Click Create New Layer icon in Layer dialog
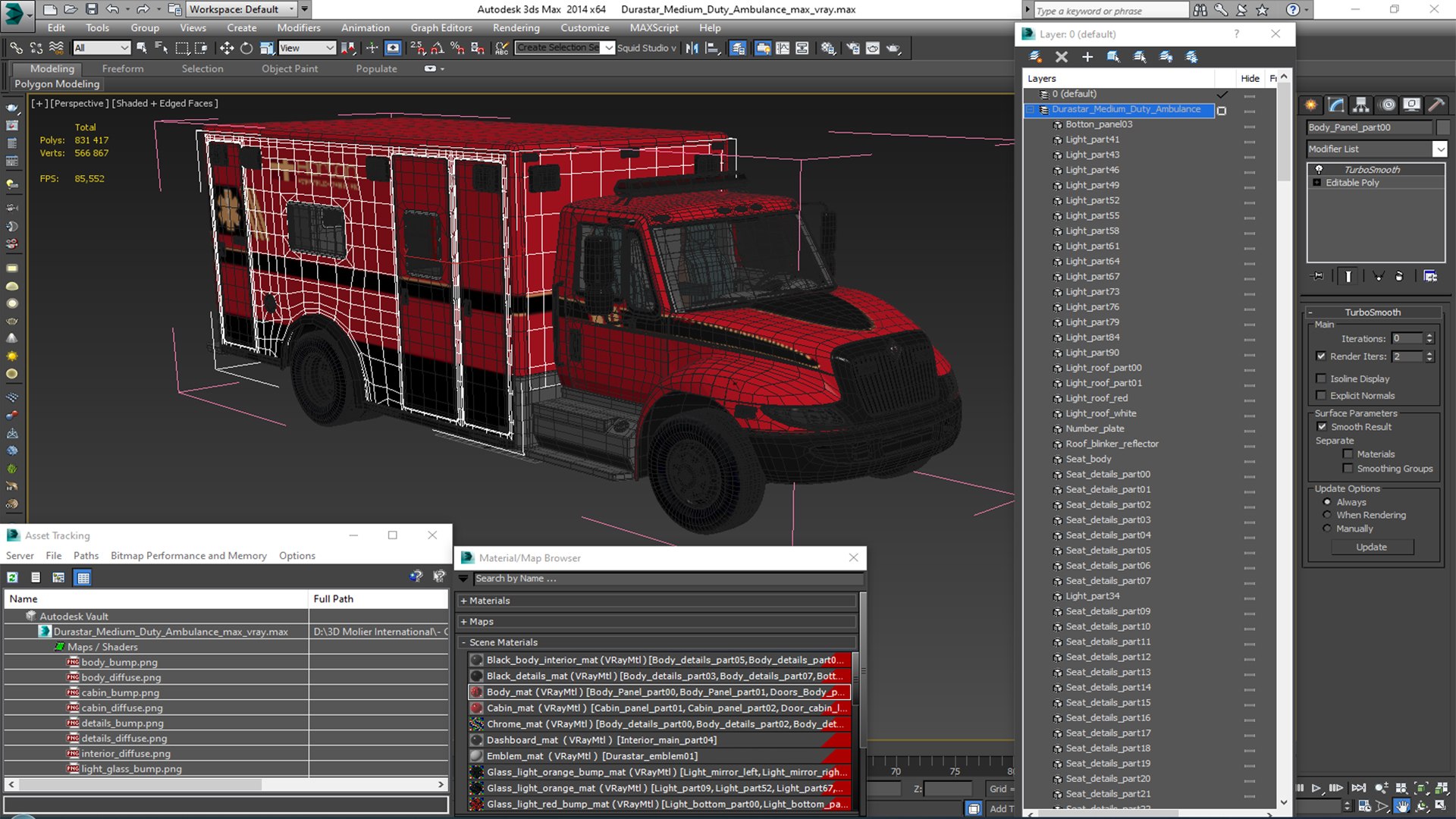 [1035, 57]
